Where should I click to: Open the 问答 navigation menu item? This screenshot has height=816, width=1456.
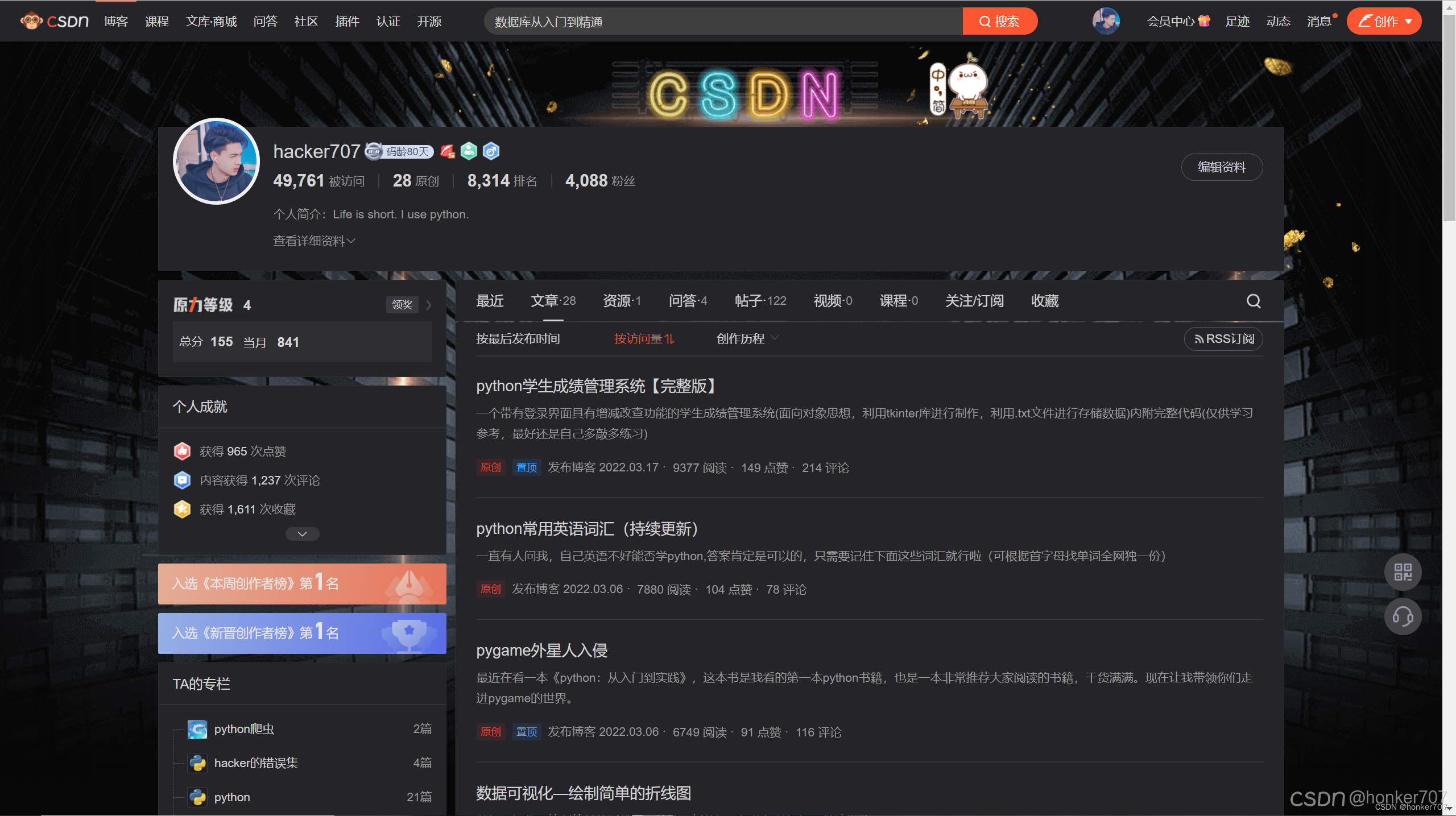coord(265,22)
